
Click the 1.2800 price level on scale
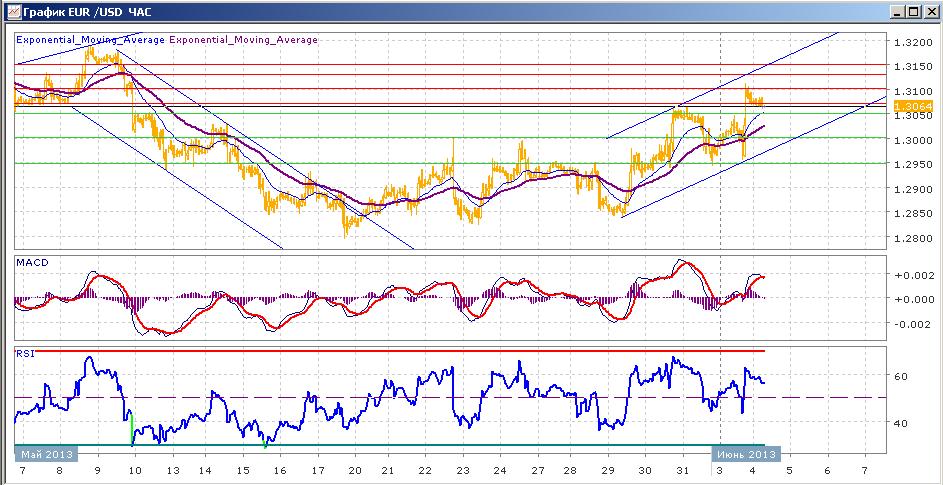[x=913, y=238]
